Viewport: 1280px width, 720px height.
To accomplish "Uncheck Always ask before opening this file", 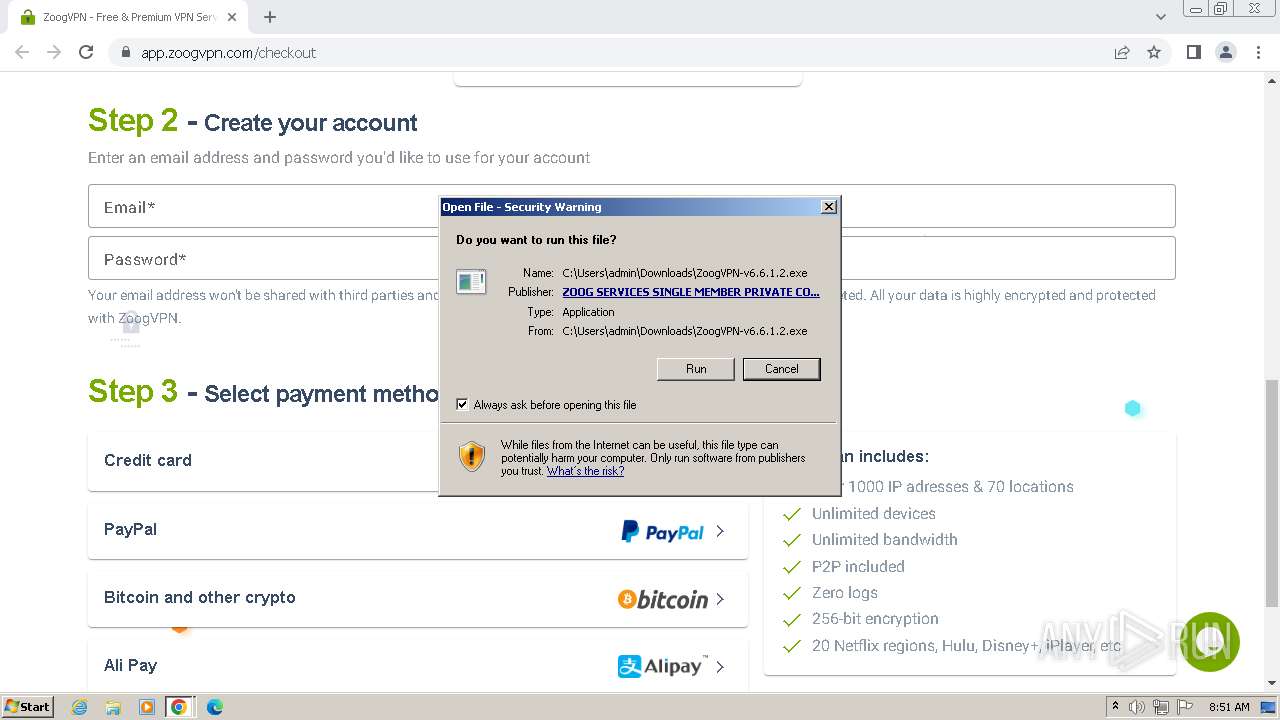I will [x=462, y=405].
